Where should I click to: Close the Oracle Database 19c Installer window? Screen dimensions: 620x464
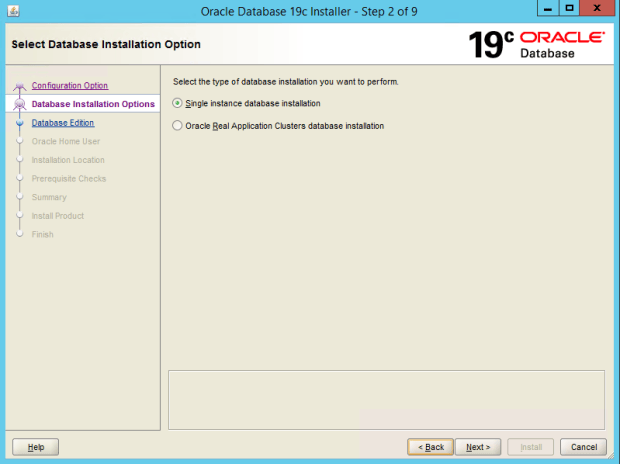pos(597,8)
